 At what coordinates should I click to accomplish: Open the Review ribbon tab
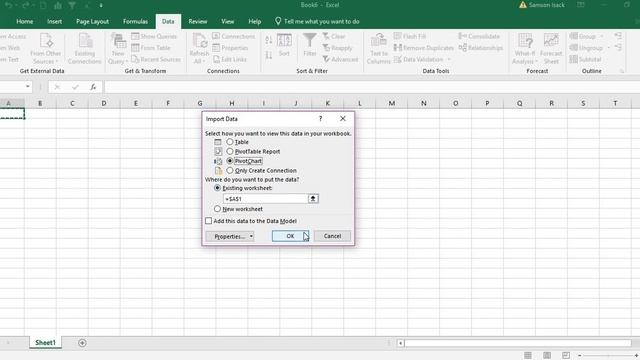coord(198,22)
